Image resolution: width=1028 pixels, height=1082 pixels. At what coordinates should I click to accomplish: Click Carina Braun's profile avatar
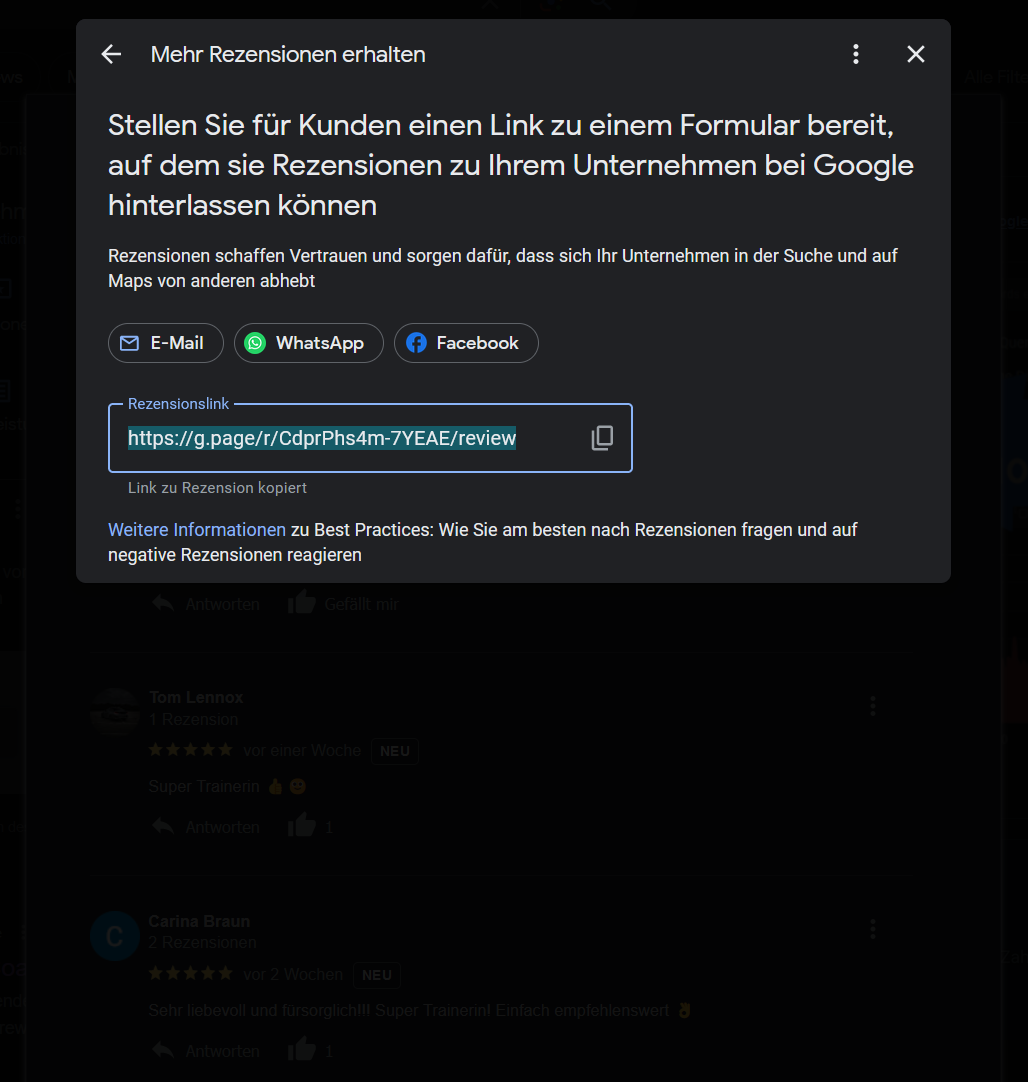tap(115, 936)
